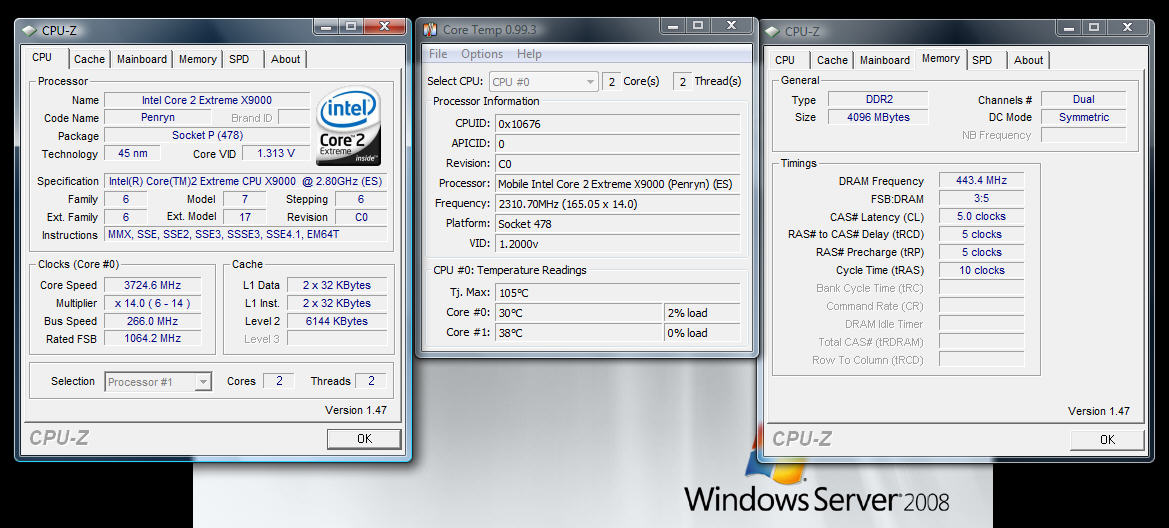This screenshot has height=528, width=1169.
Task: Click OK in the left CPU-Z window
Action: 364,439
